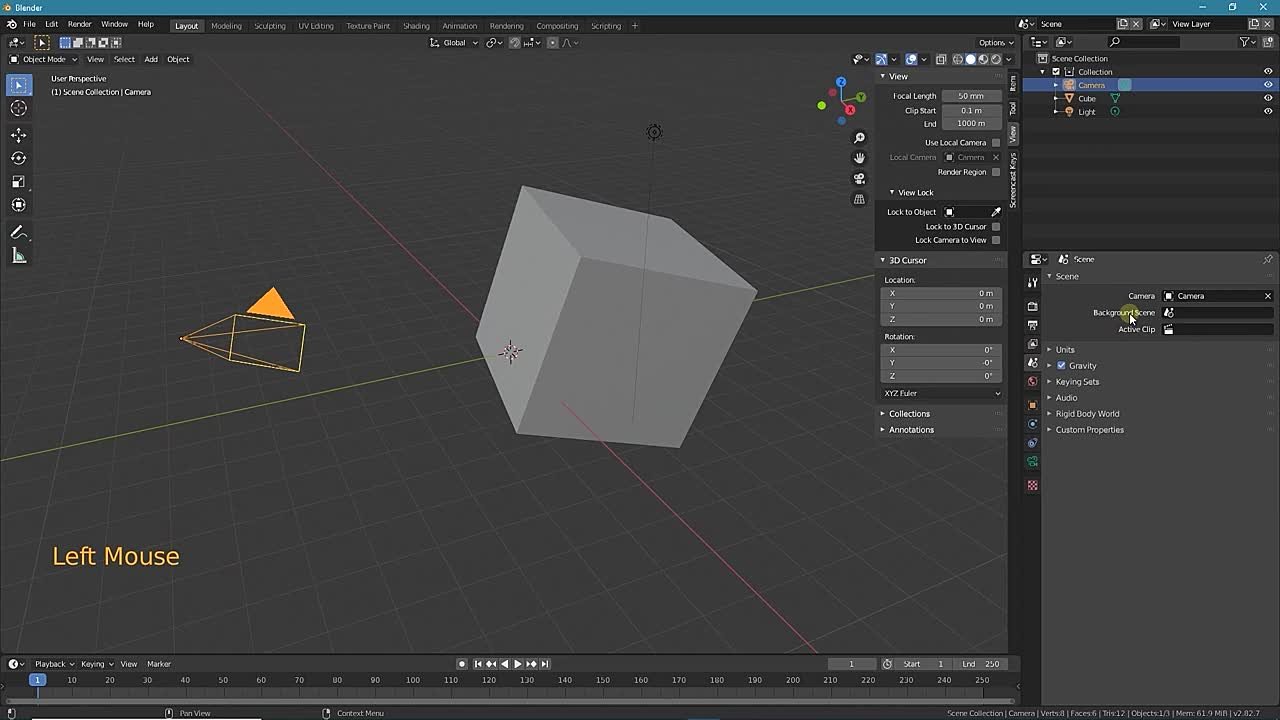This screenshot has height=720, width=1280.
Task: Select the Annotate tool
Action: click(19, 231)
